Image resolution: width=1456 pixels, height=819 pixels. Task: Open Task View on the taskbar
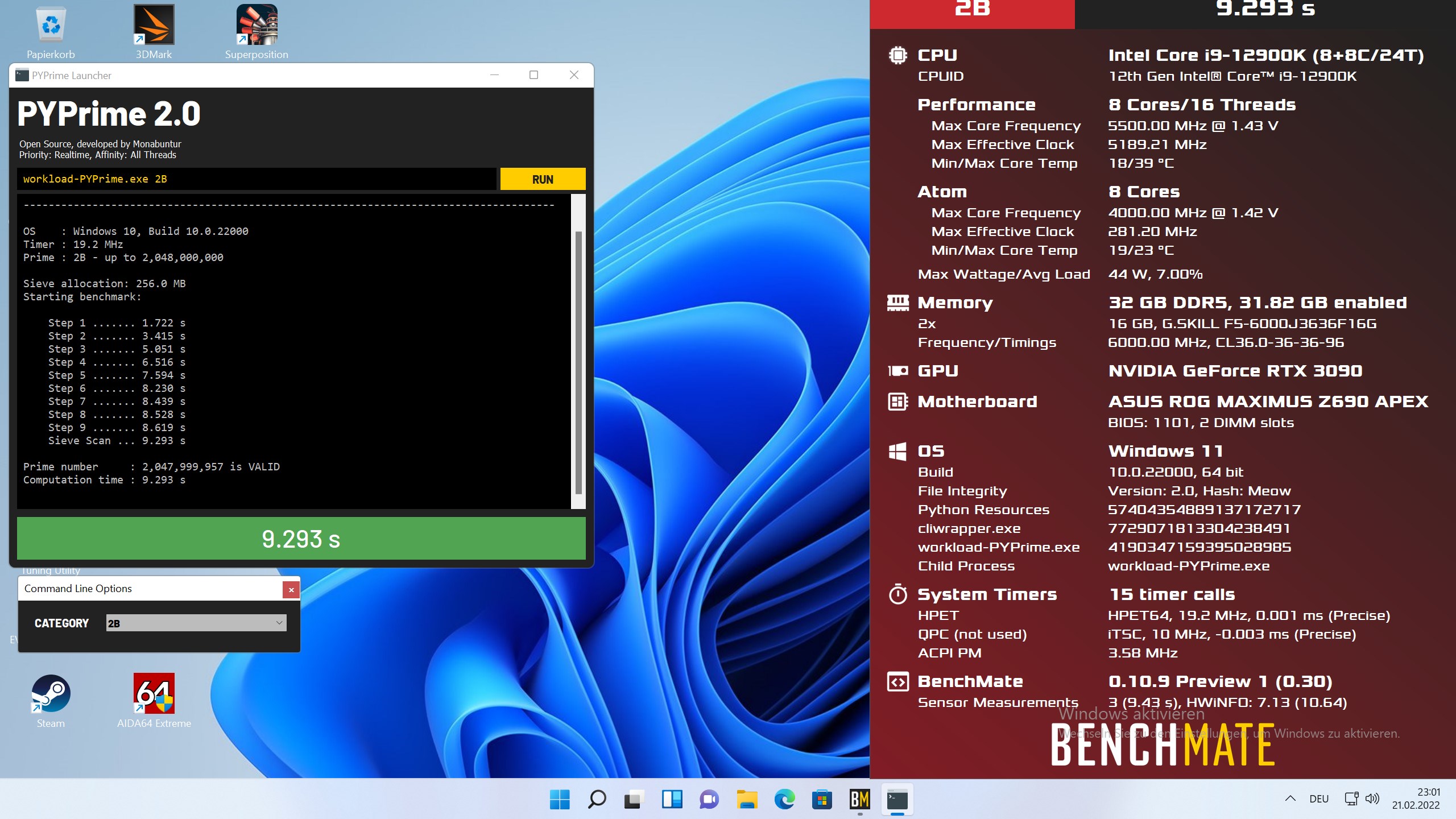(x=634, y=799)
